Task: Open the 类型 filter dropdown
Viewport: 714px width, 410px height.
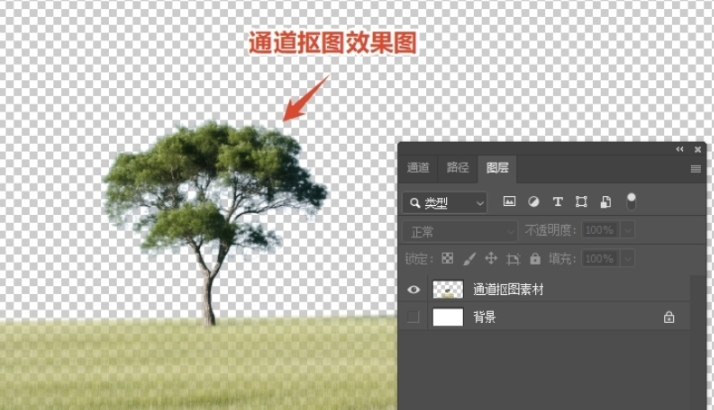Action: (x=445, y=203)
